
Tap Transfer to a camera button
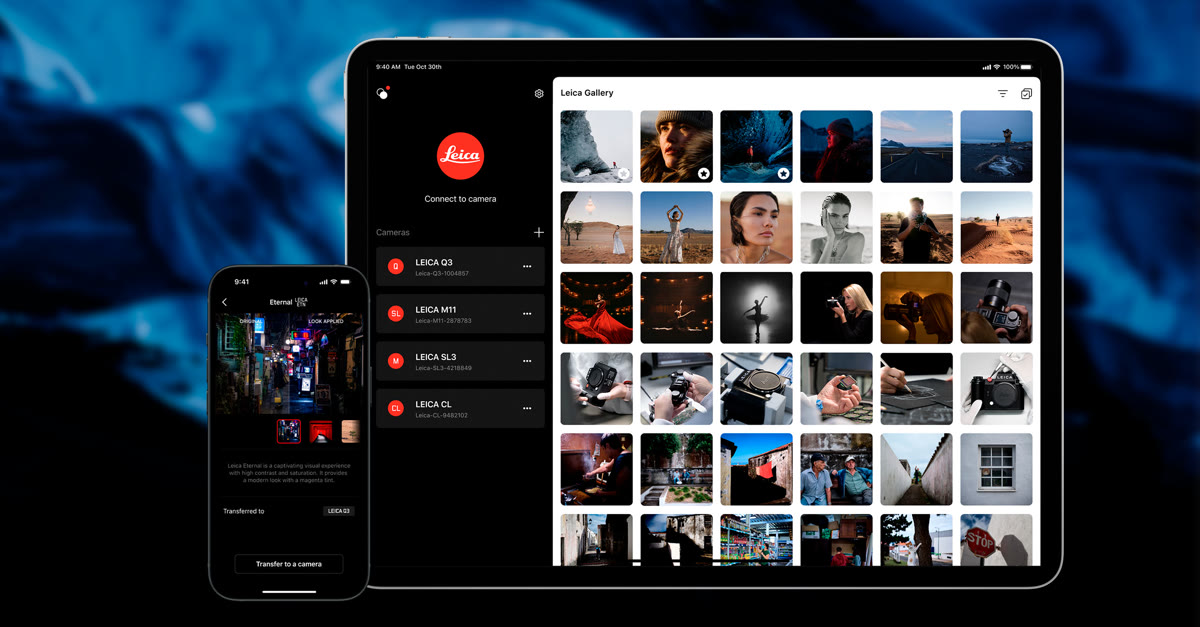click(289, 564)
